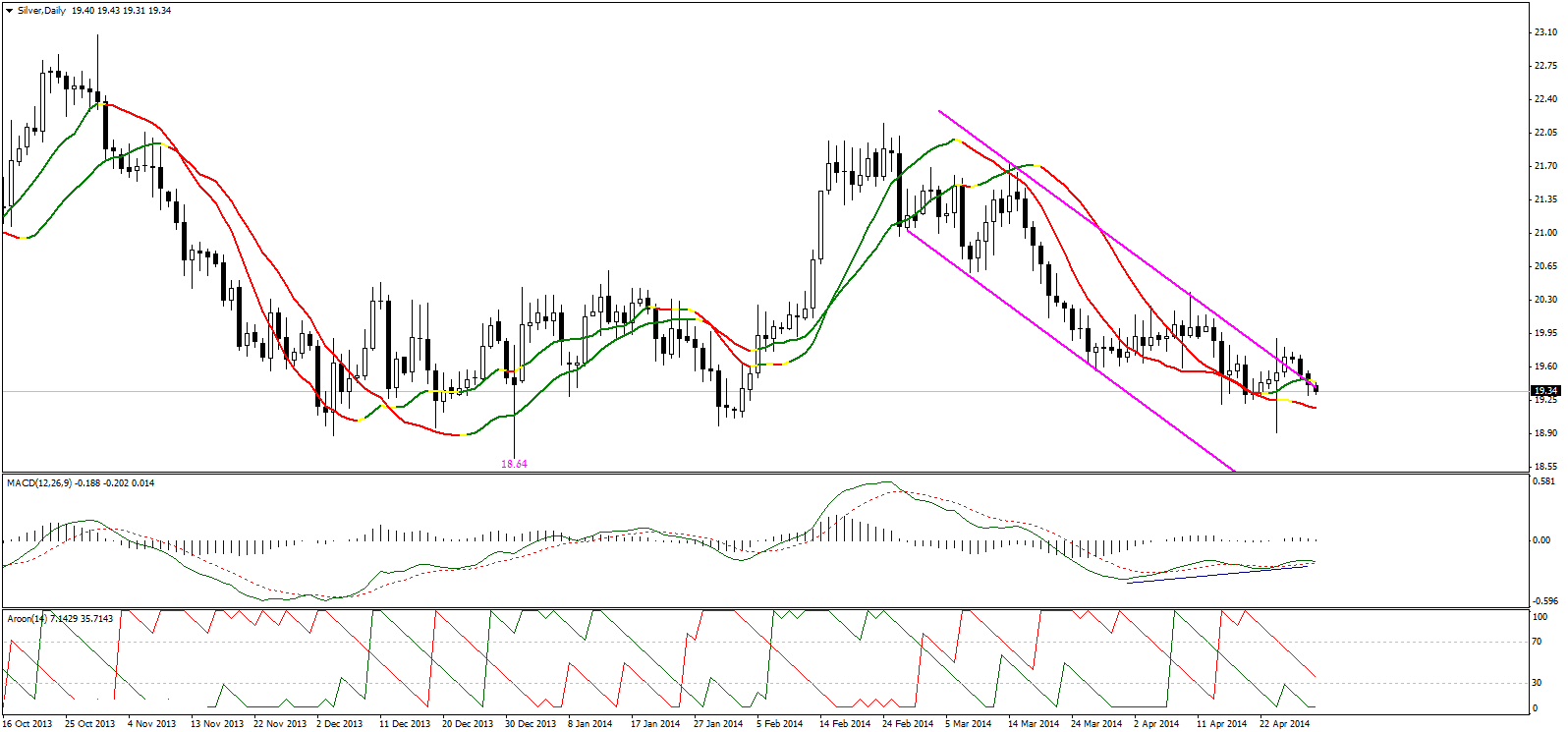Viewport: 1568px width, 732px height.
Task: Click the -0.596 MACD scale value
Action: click(x=1545, y=601)
